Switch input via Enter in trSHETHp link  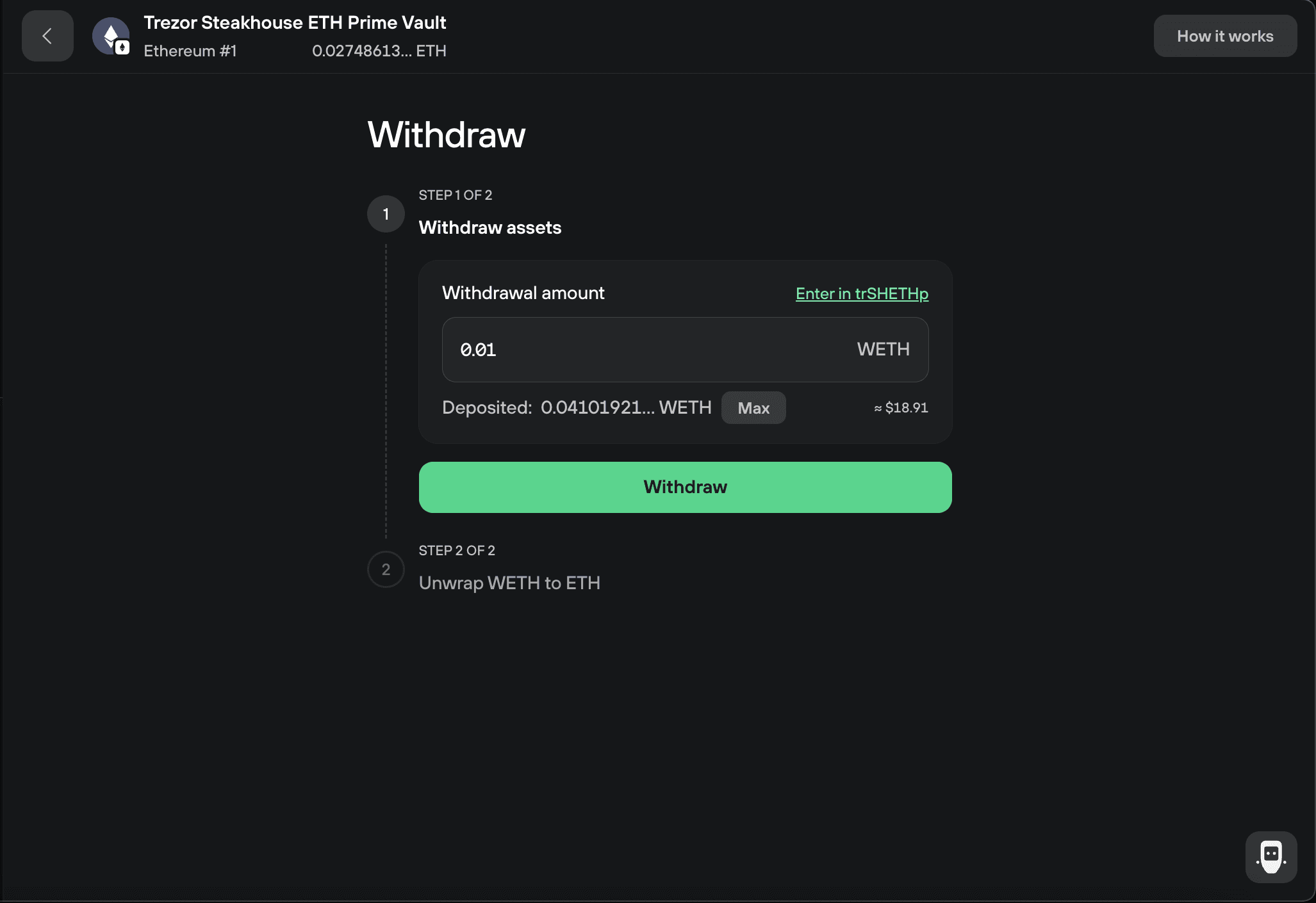pos(862,293)
